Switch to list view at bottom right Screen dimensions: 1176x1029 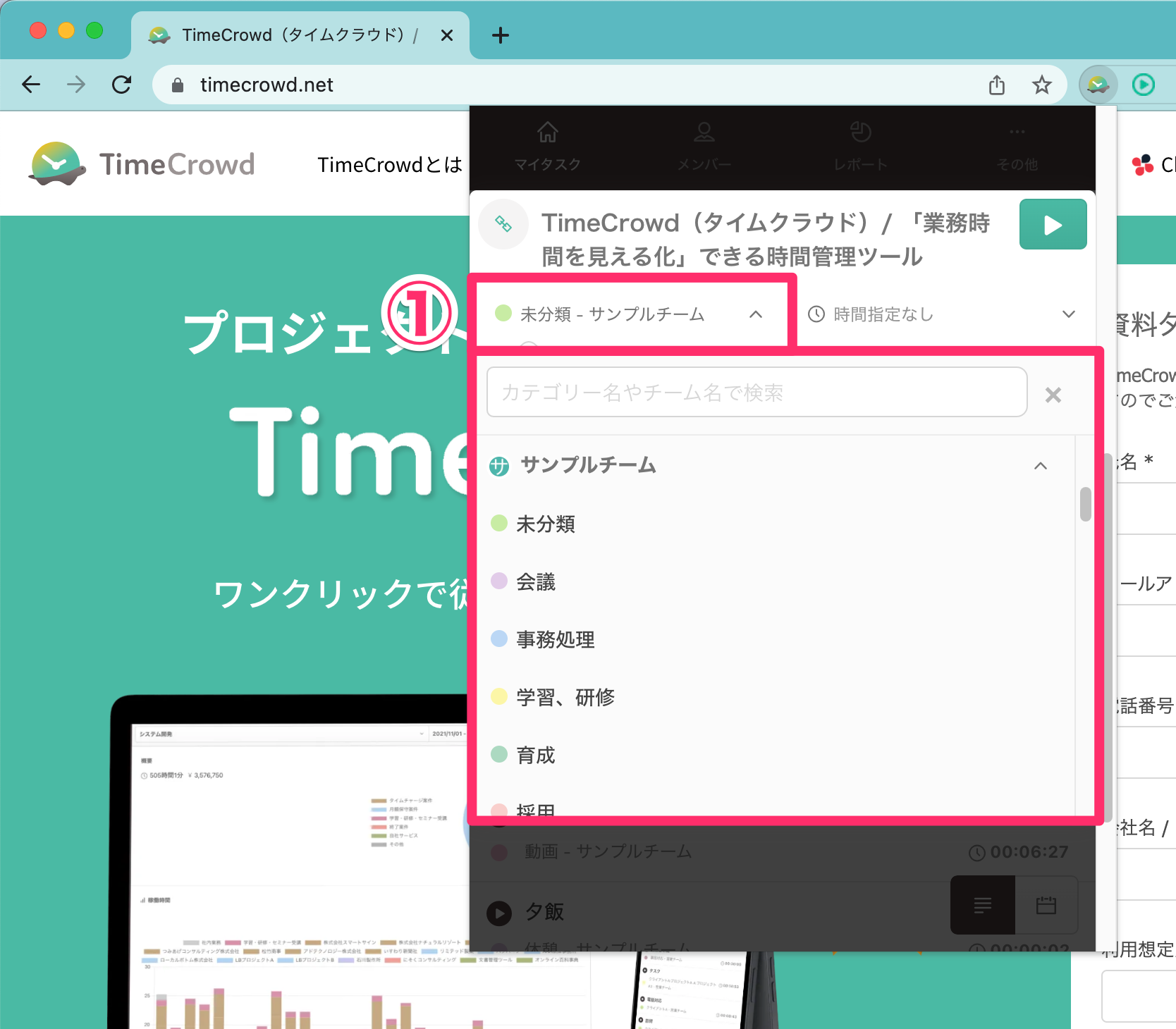click(x=983, y=905)
